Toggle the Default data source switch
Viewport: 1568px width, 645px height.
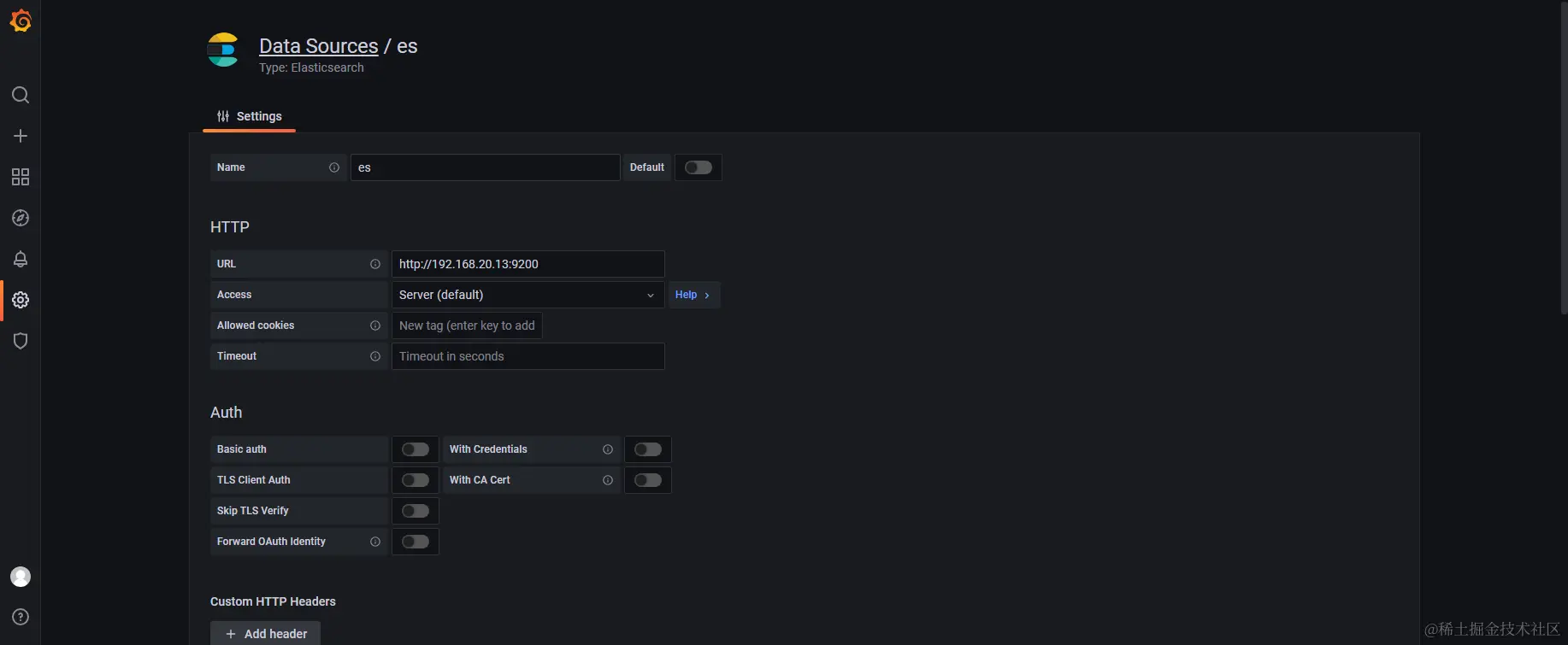click(x=699, y=167)
